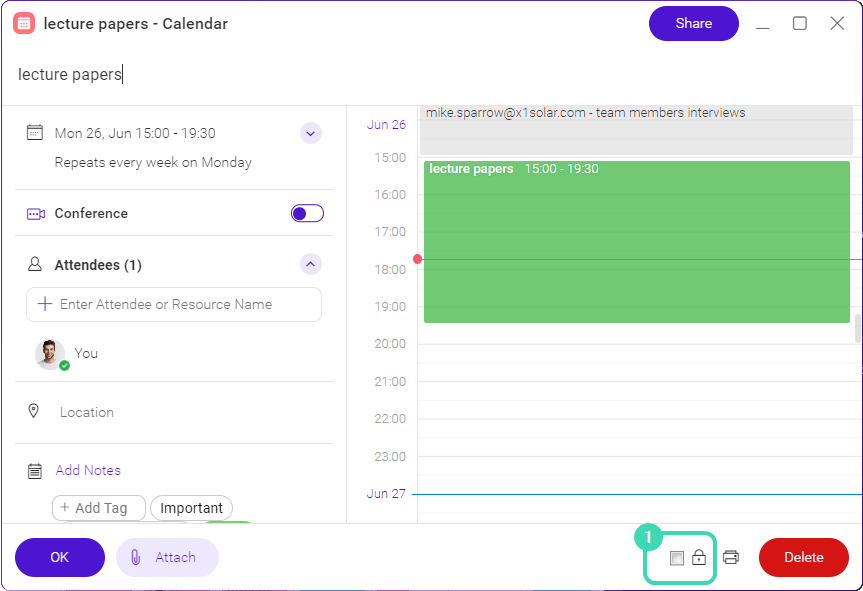Click the Attendees person icon
863x591 pixels.
pyautogui.click(x=35, y=264)
